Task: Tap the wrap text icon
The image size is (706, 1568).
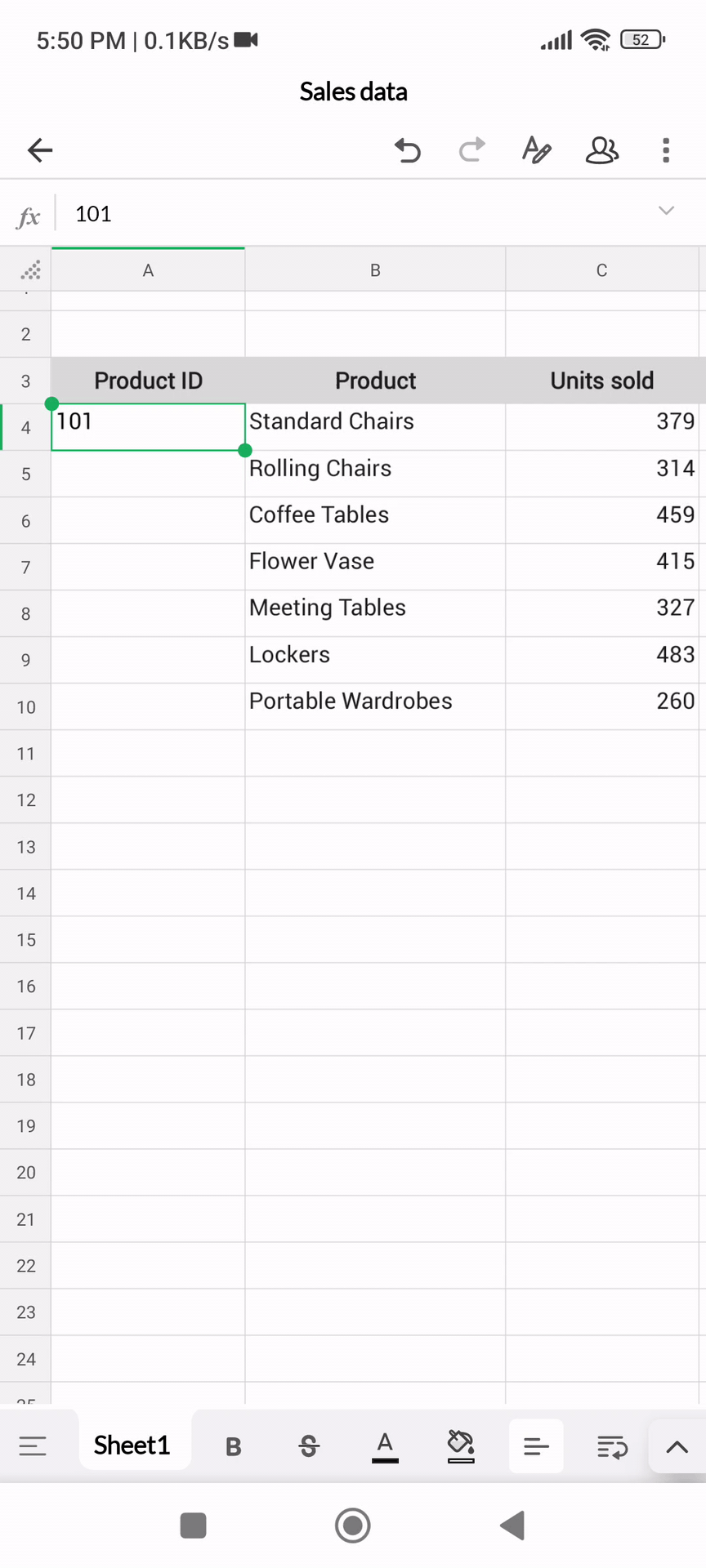Action: tap(612, 1447)
